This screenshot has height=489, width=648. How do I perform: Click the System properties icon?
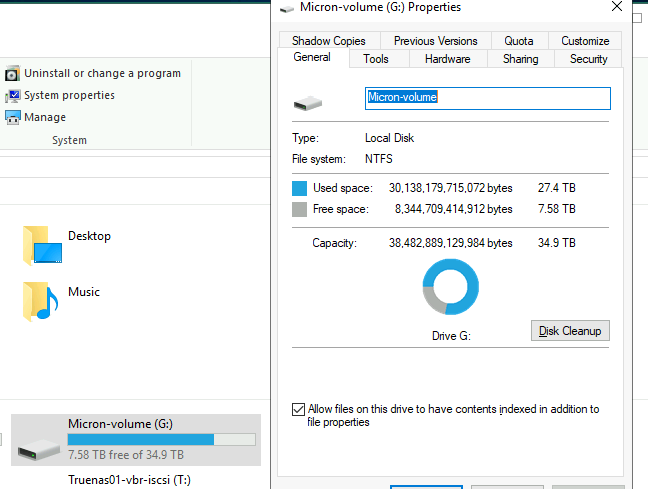tap(12, 96)
